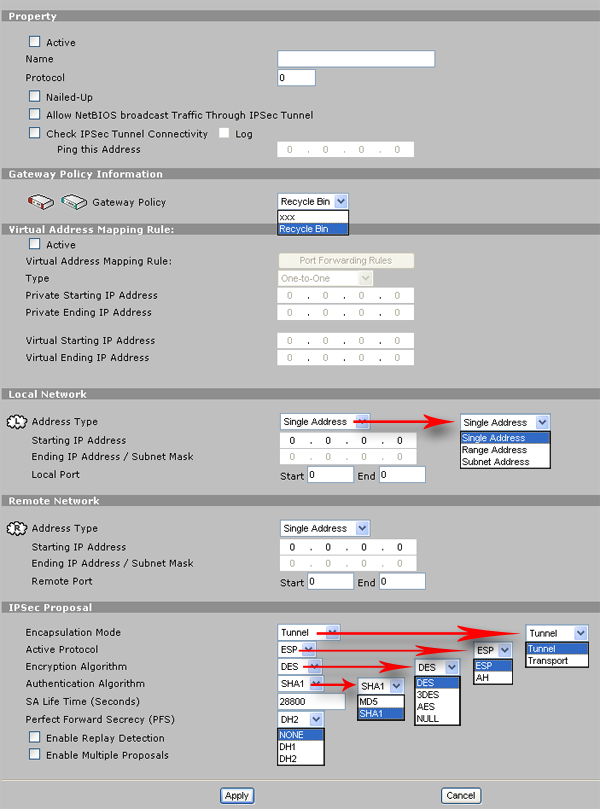The height and width of the screenshot is (809, 600).
Task: Allow NetBIOS broadcast traffic through IPSec tunnel
Action: pos(35,114)
